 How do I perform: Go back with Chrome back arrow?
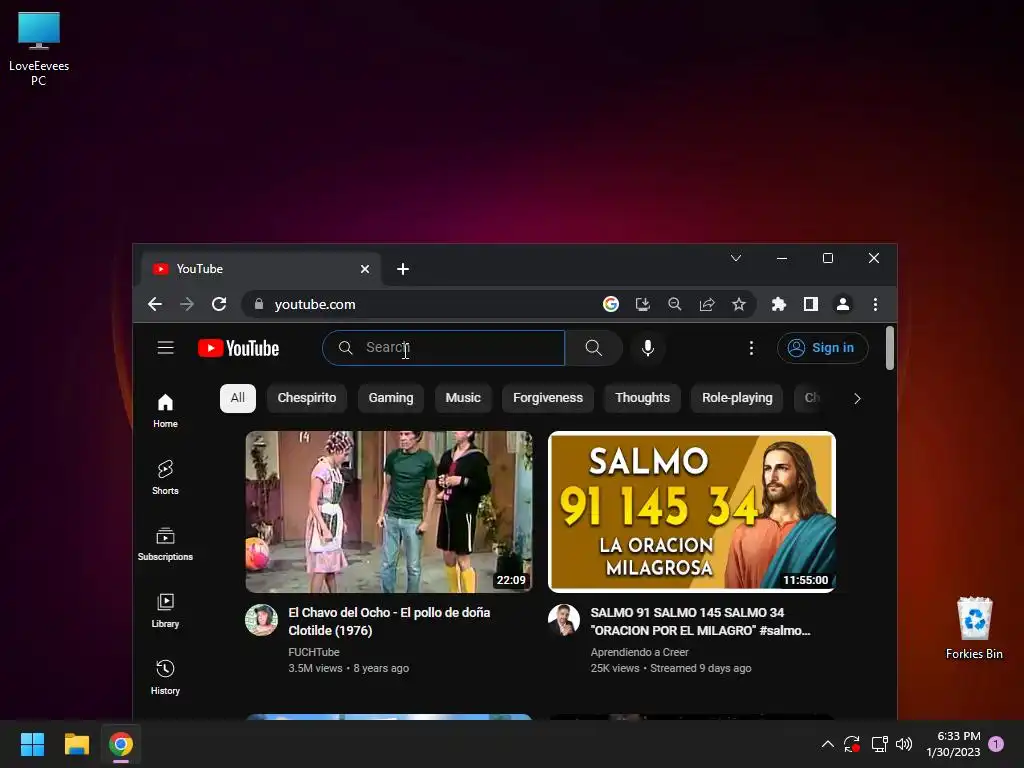155,304
